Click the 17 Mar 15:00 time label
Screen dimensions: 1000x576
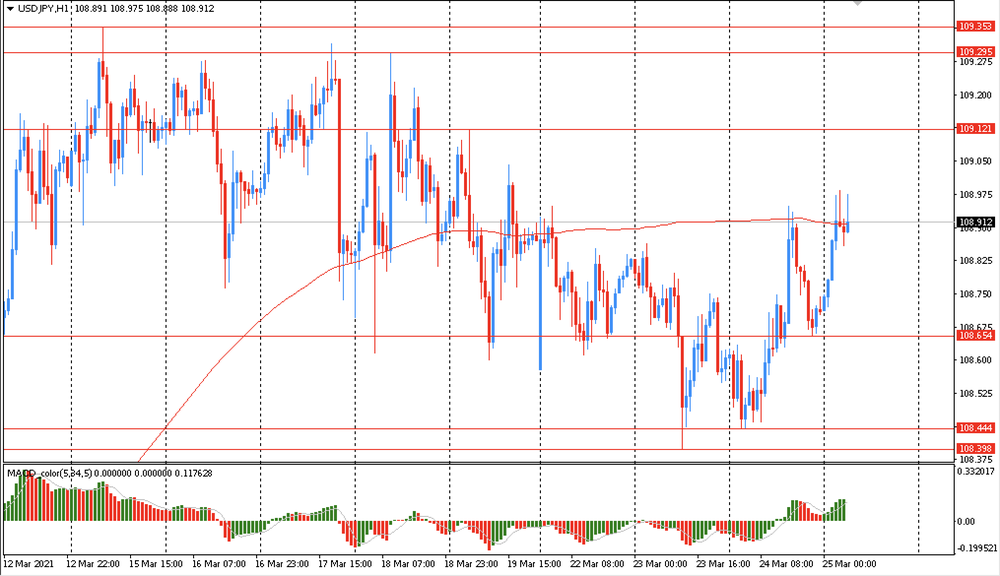[345, 564]
